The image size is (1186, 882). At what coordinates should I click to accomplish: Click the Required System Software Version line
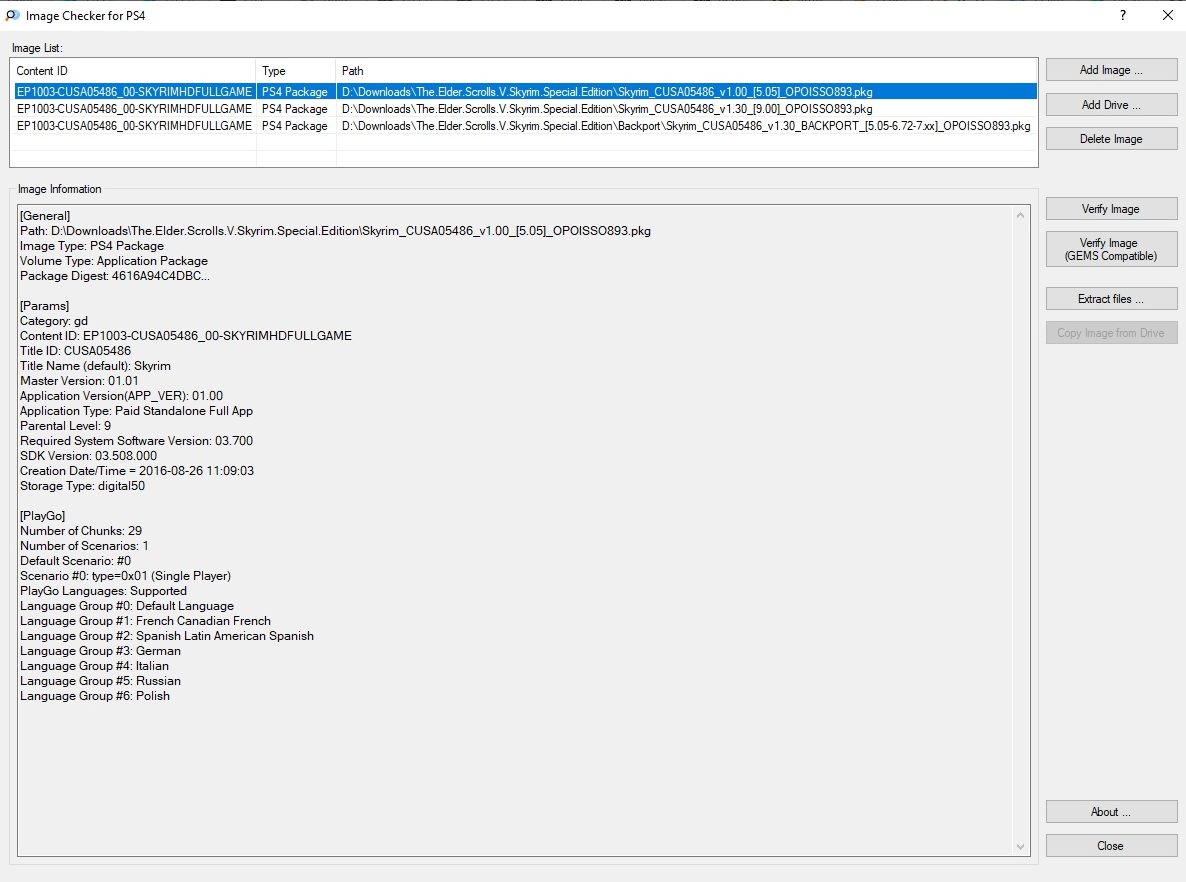[x=137, y=441]
